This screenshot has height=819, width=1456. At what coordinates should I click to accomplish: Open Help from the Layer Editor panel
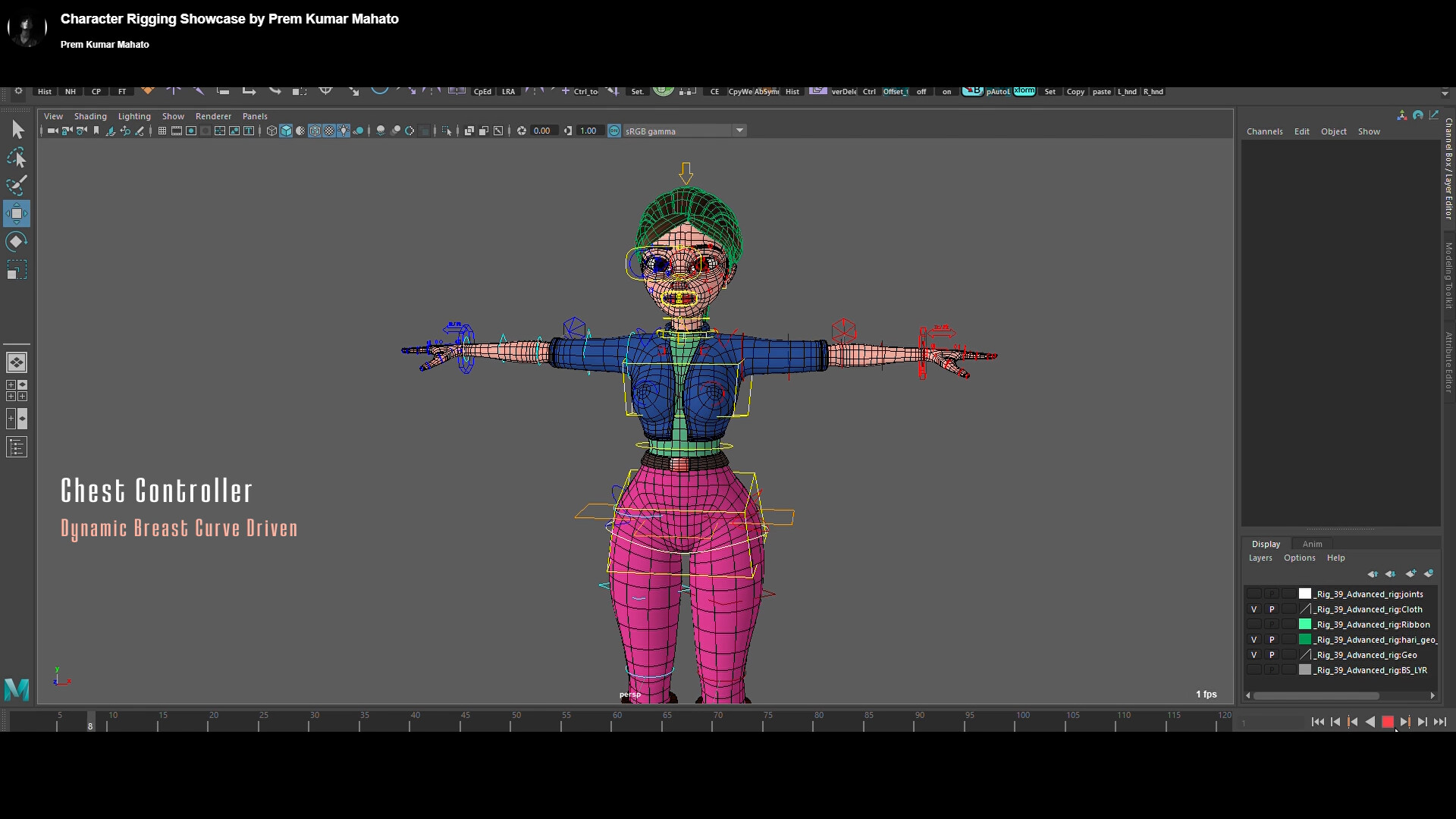(x=1335, y=558)
